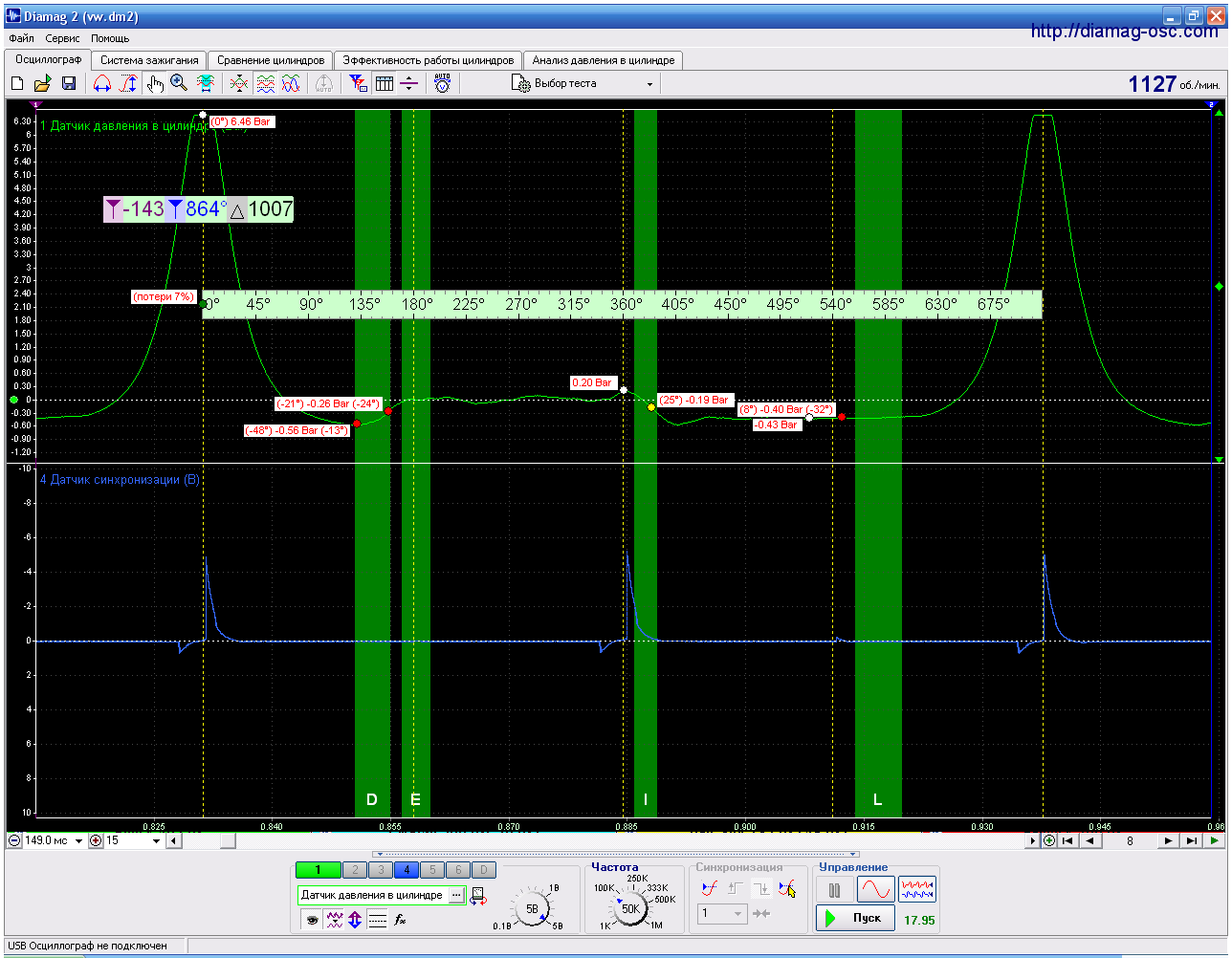This screenshot has height=958, width=1232.
Task: Collapse the bottom control panel handle
Action: coord(615,855)
